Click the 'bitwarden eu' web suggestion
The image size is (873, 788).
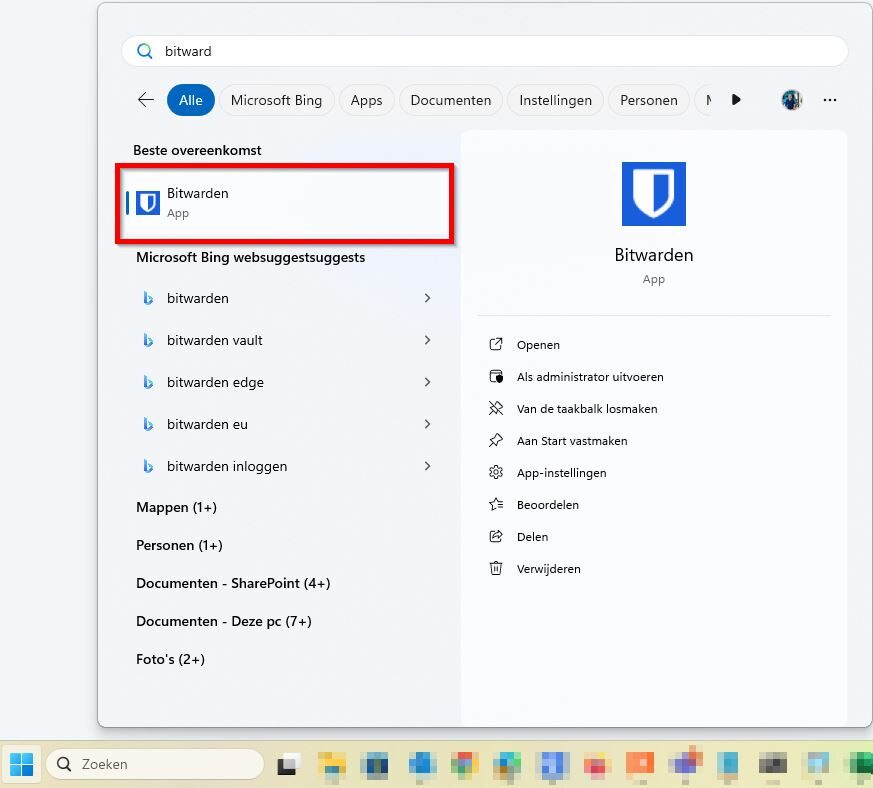point(207,424)
